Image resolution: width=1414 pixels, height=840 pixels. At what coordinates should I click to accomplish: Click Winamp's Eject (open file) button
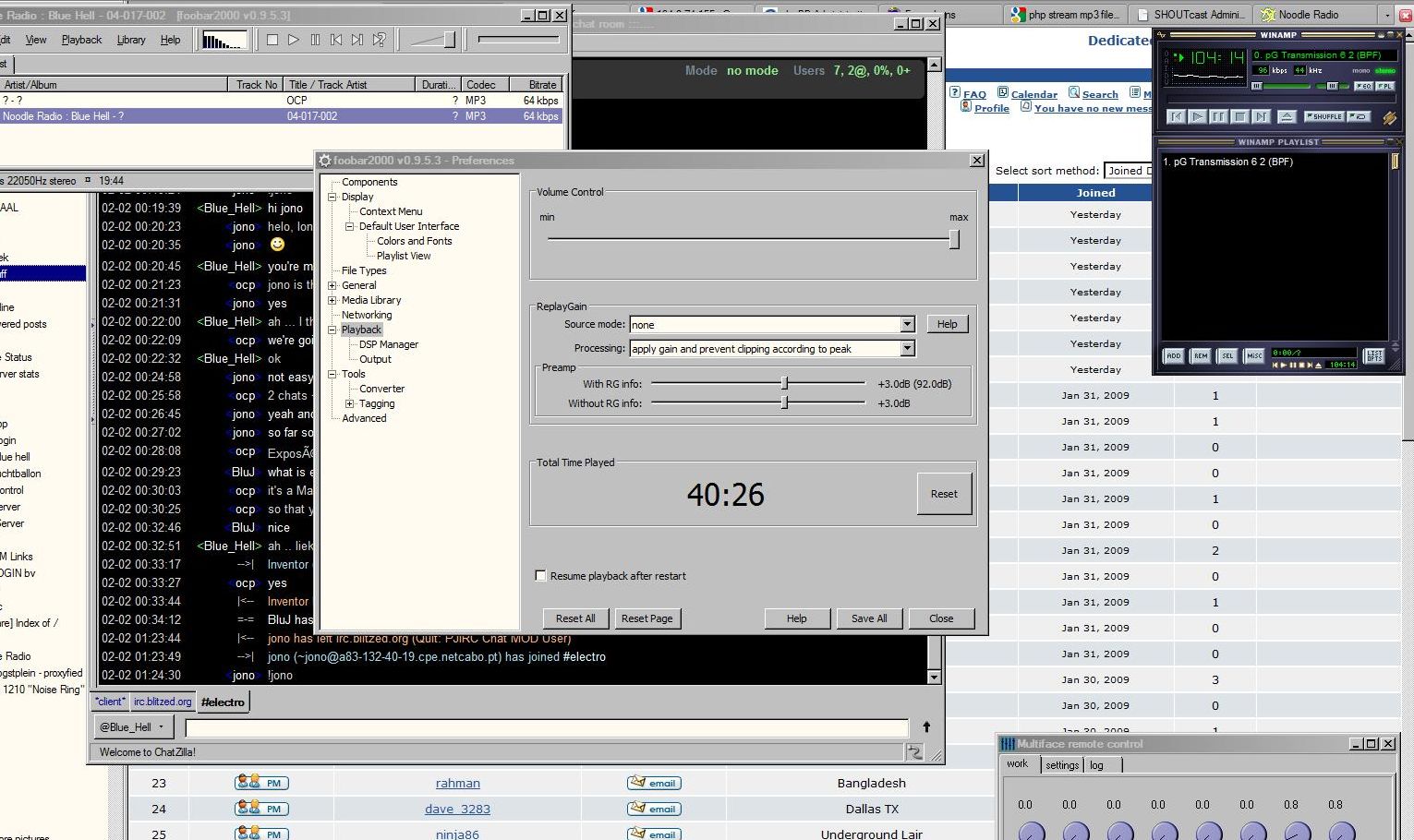point(1286,116)
